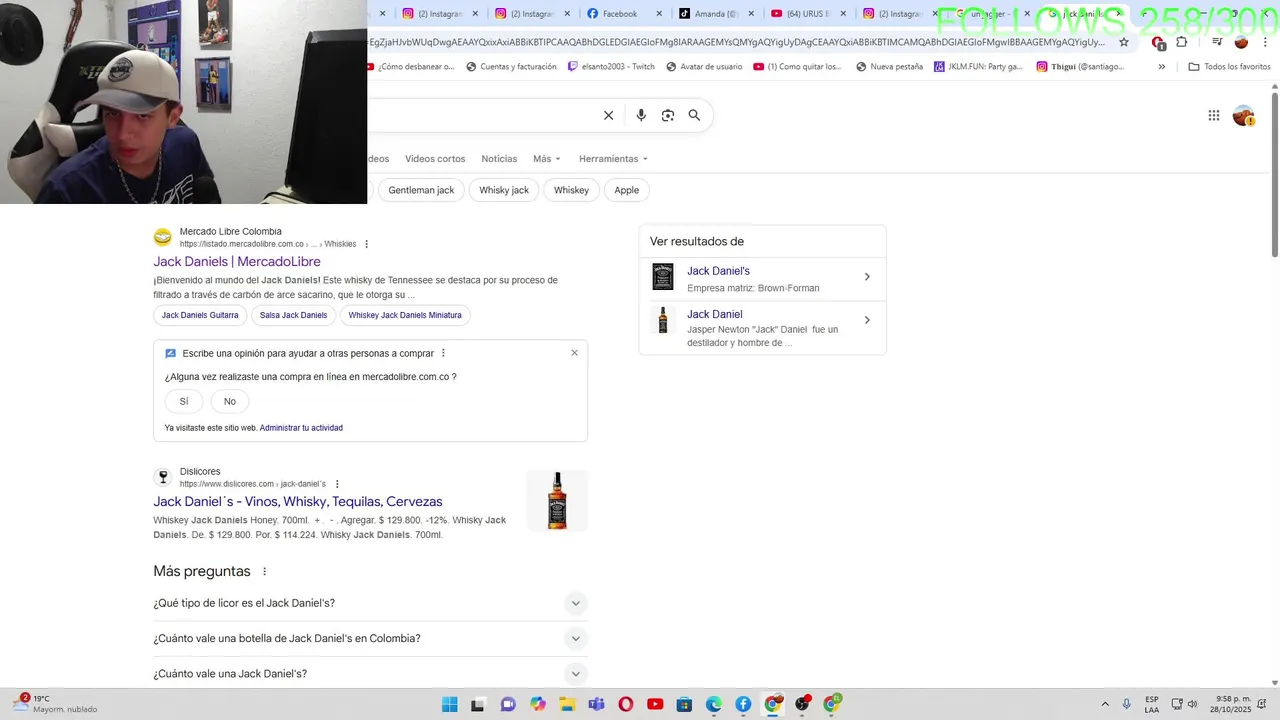Open Copilot from the taskbar
The height and width of the screenshot is (720, 1280).
click(x=538, y=704)
